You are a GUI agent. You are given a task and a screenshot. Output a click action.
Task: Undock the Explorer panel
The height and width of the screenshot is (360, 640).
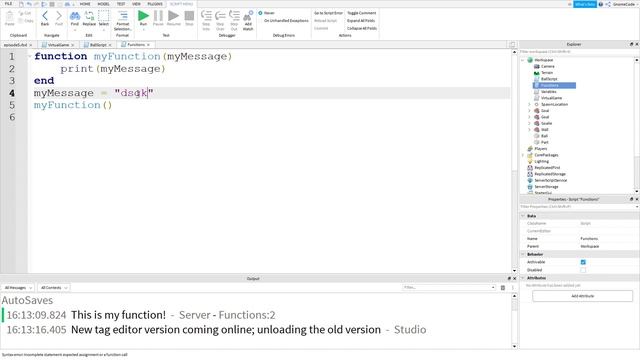point(631,44)
